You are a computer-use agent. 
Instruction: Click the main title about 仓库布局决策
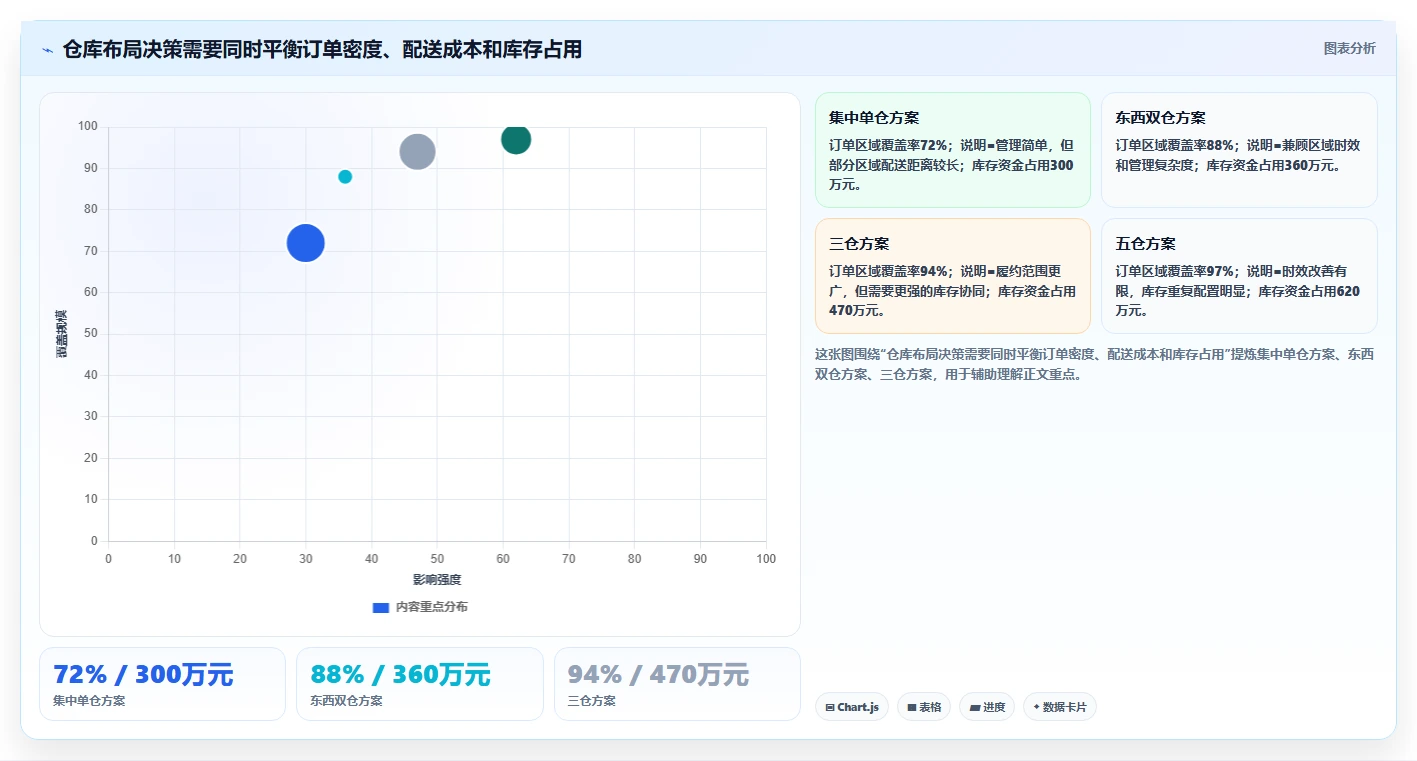(322, 49)
